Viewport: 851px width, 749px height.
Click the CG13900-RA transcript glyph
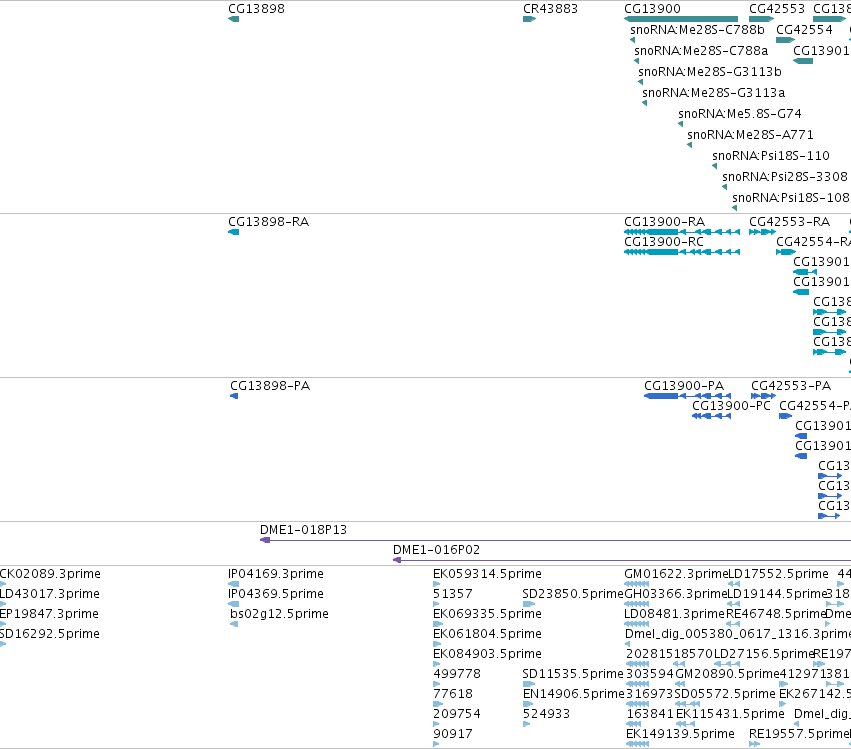pos(682,232)
